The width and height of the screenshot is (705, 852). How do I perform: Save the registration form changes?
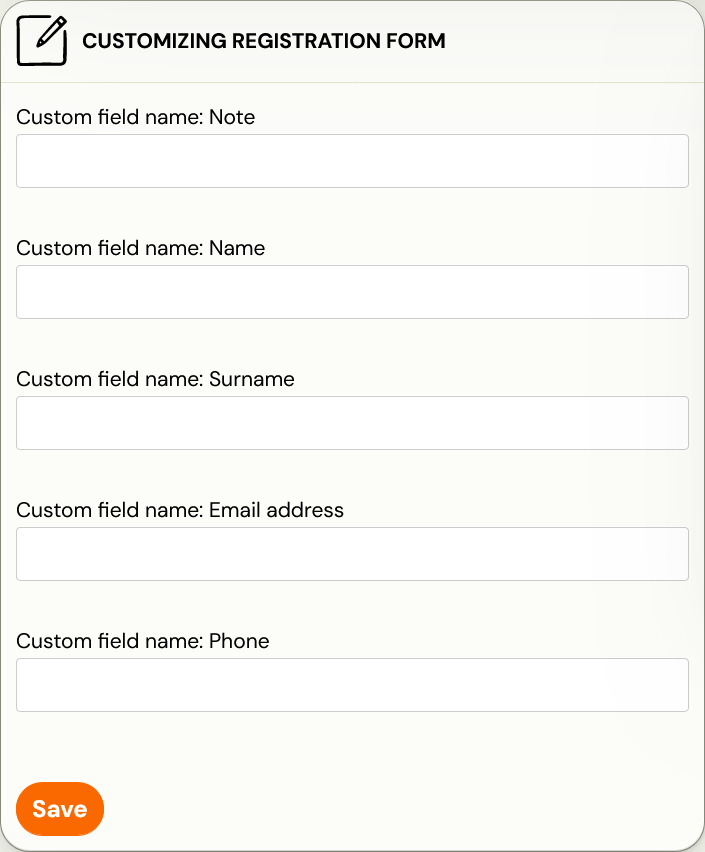(x=60, y=809)
